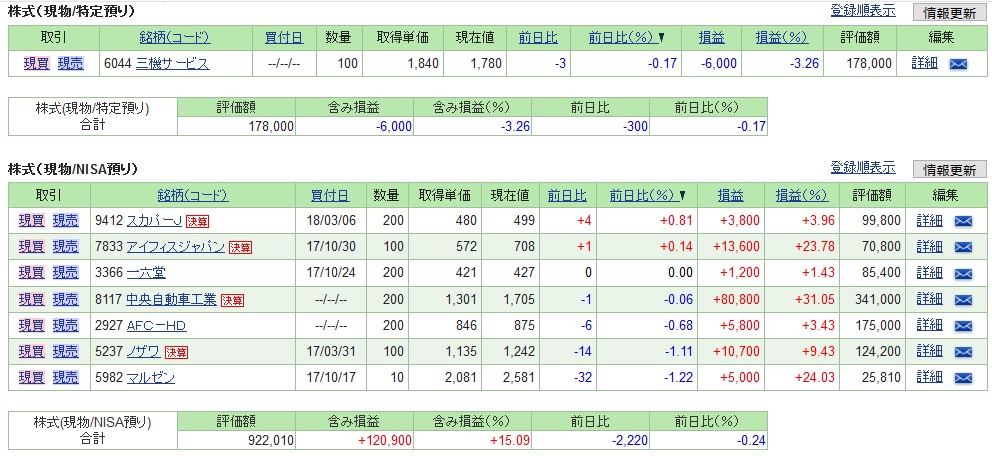Click 現売 for 一六堂
This screenshot has width=992, height=456.
tap(65, 273)
